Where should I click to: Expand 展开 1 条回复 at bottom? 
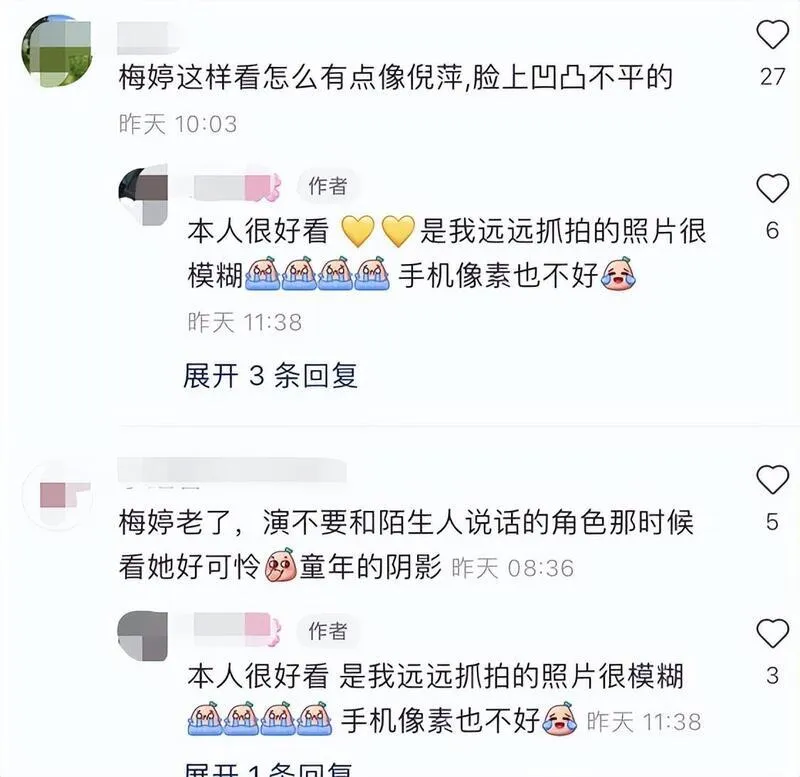(x=268, y=769)
